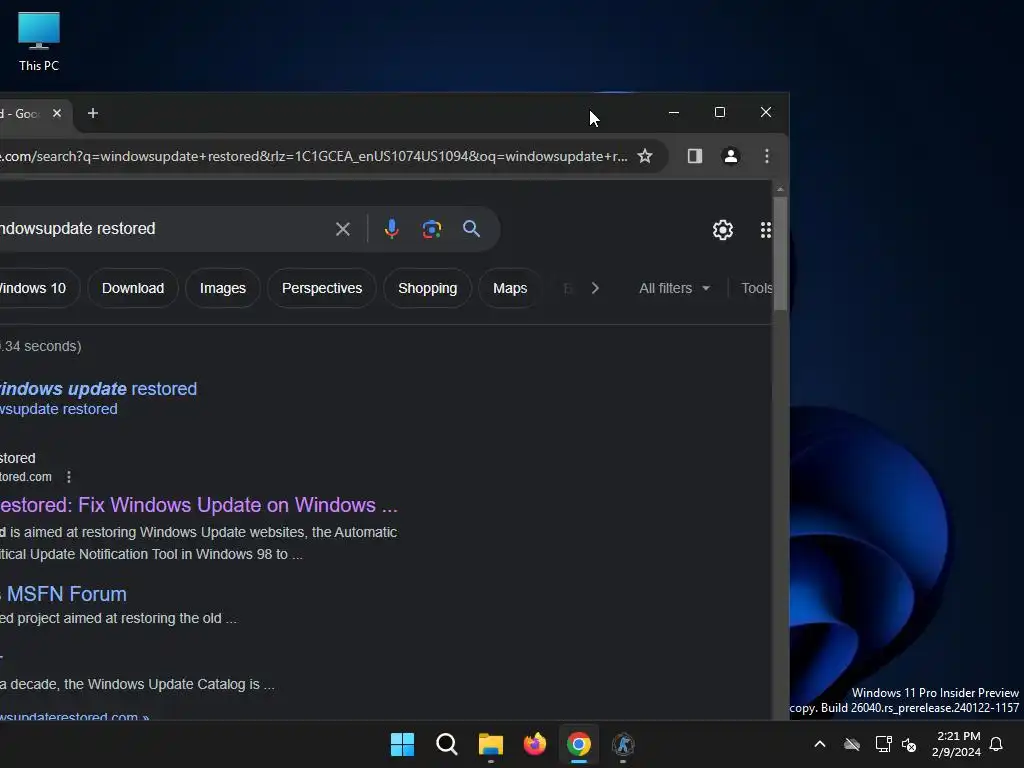Image resolution: width=1024 pixels, height=768 pixels.
Task: Click the 'wsupdate restored' search instead link
Action: (x=59, y=409)
